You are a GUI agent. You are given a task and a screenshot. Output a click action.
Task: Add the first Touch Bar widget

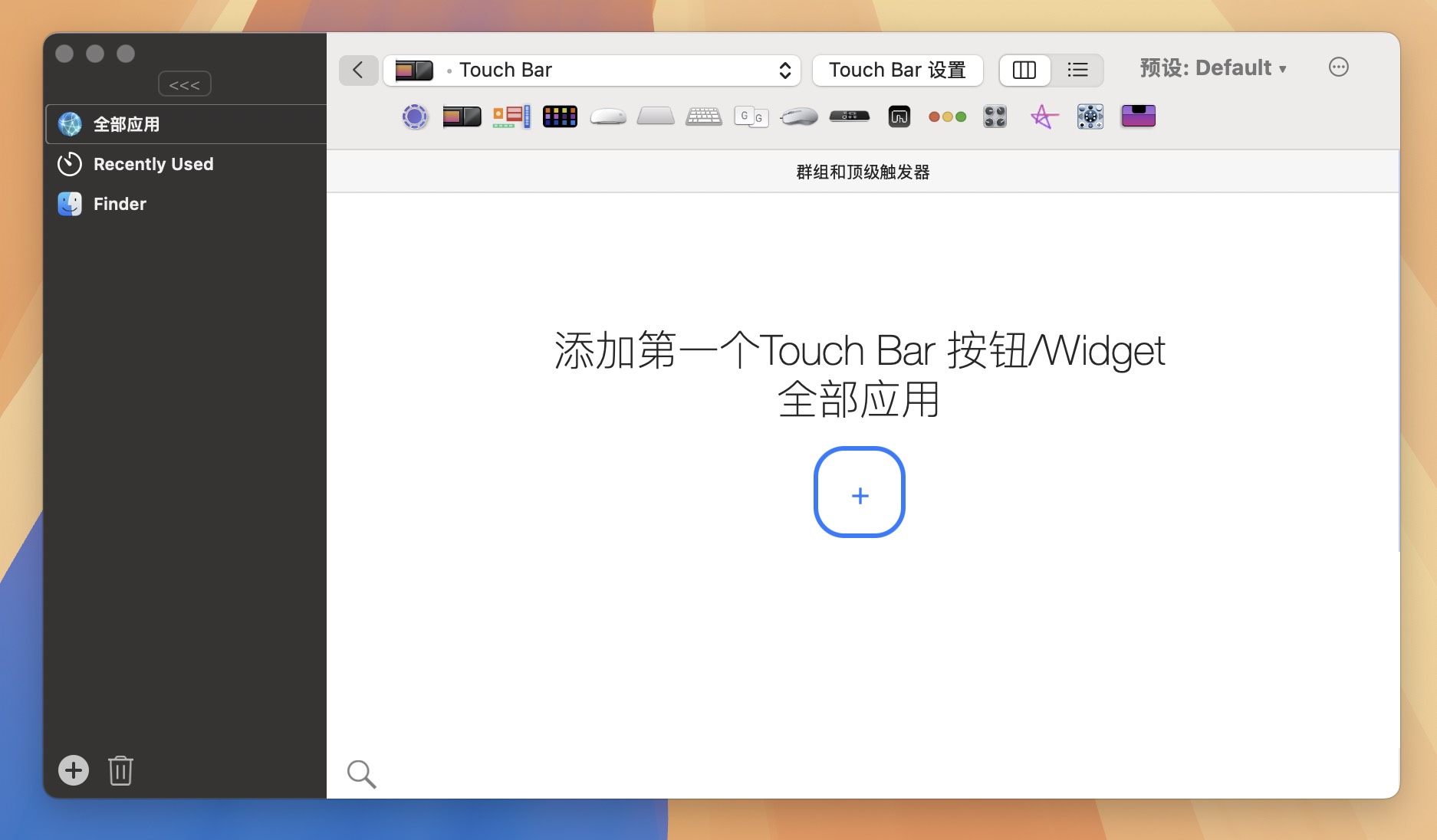(x=860, y=493)
